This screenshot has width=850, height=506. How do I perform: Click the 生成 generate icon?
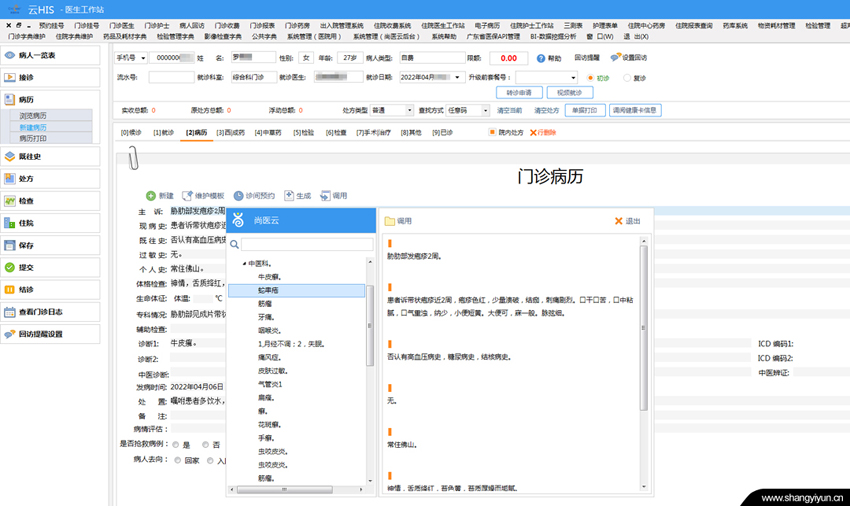pos(289,196)
